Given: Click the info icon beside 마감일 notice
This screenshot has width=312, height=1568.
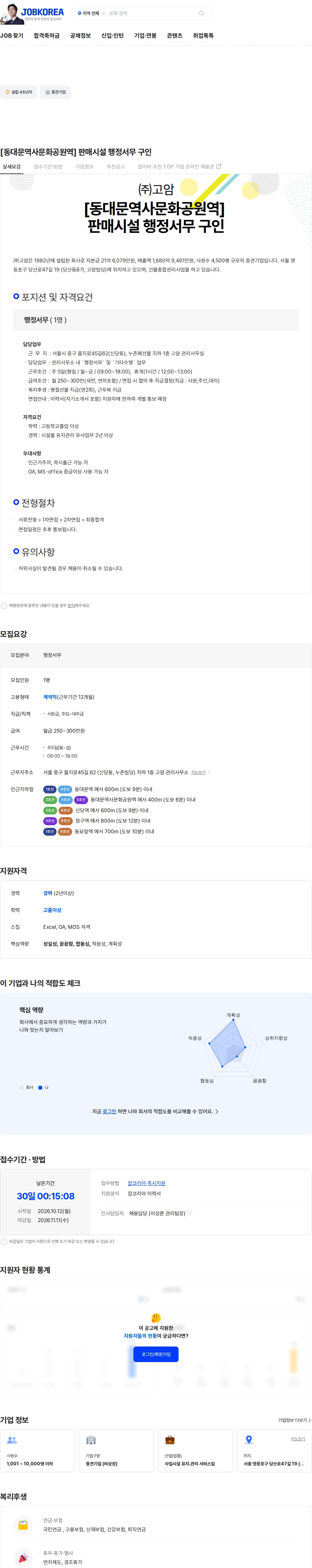Looking at the screenshot, I should (x=4, y=1242).
